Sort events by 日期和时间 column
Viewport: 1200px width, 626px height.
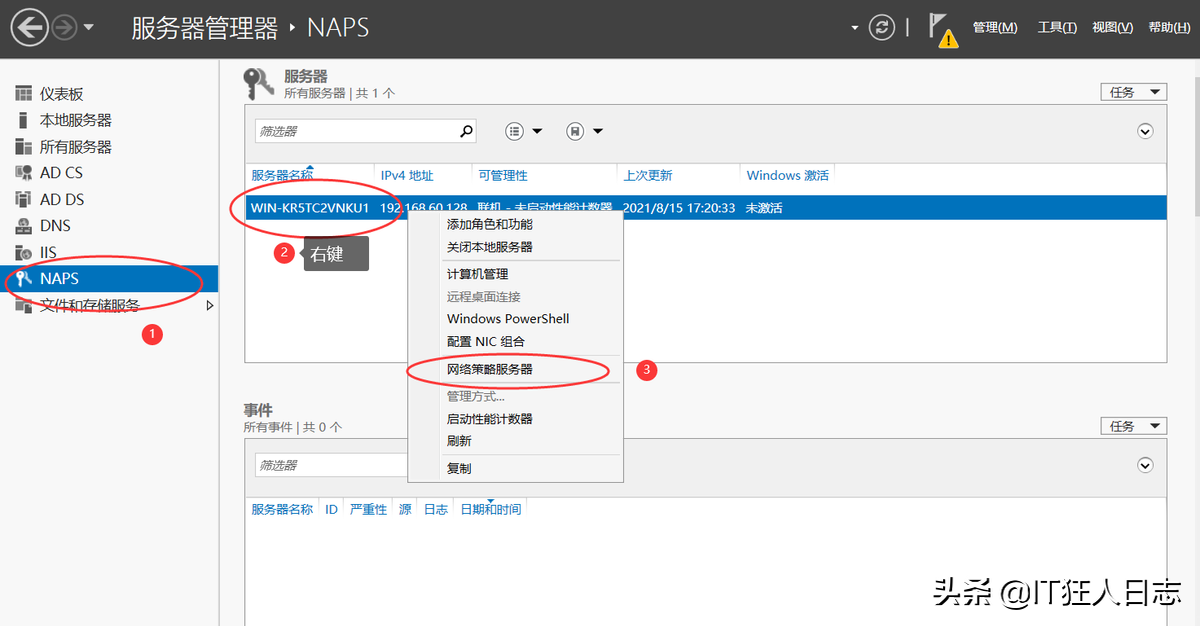[x=490, y=509]
